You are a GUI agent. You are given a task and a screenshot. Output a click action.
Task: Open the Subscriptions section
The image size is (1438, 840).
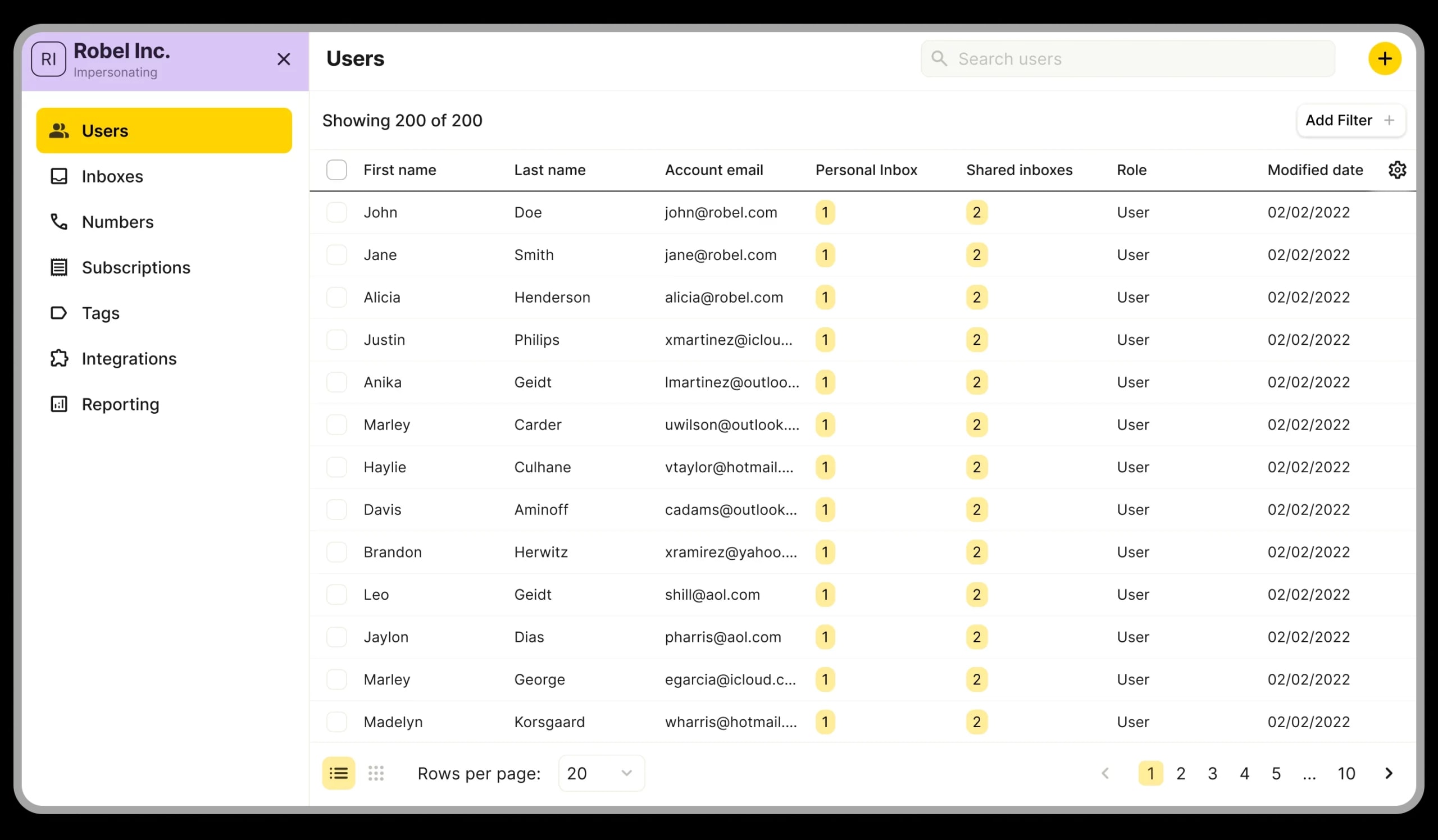click(164, 267)
